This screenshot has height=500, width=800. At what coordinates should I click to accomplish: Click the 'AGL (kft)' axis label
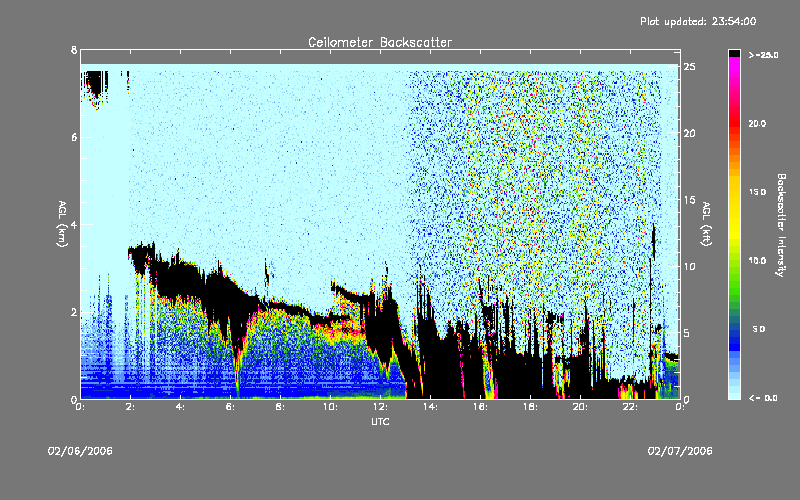click(x=706, y=224)
